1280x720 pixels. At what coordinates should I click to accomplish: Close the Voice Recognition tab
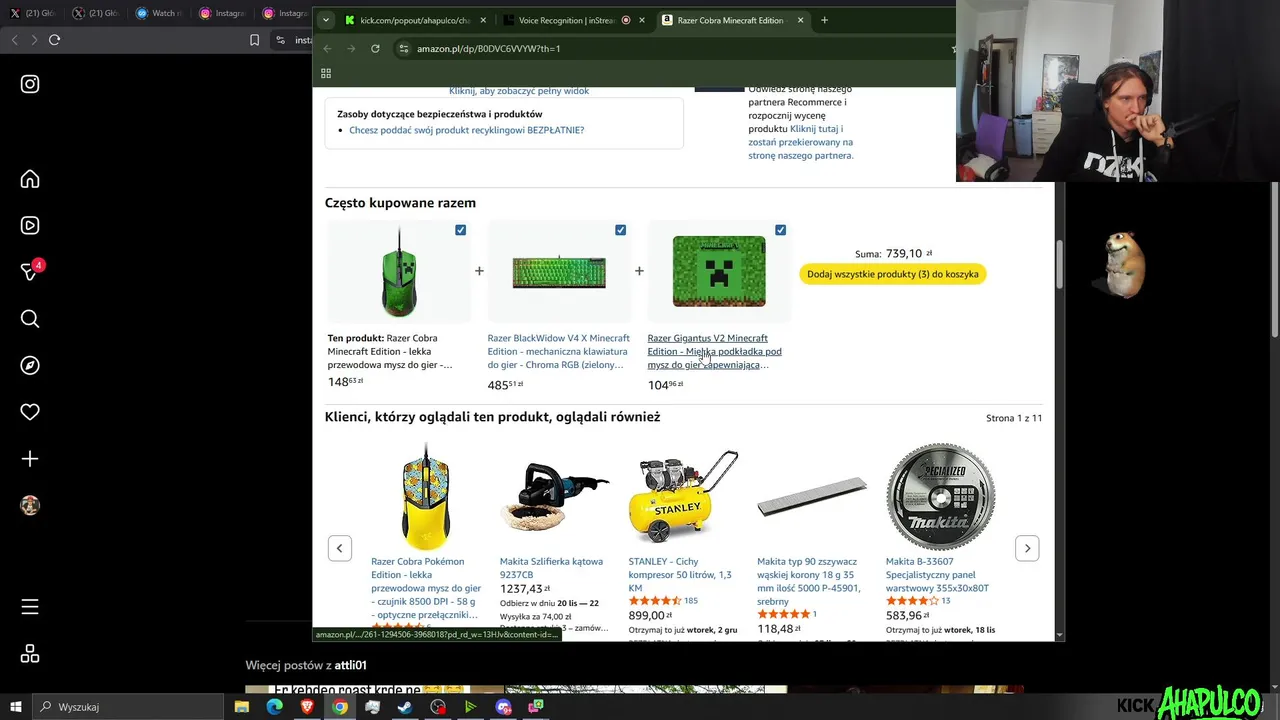click(642, 20)
